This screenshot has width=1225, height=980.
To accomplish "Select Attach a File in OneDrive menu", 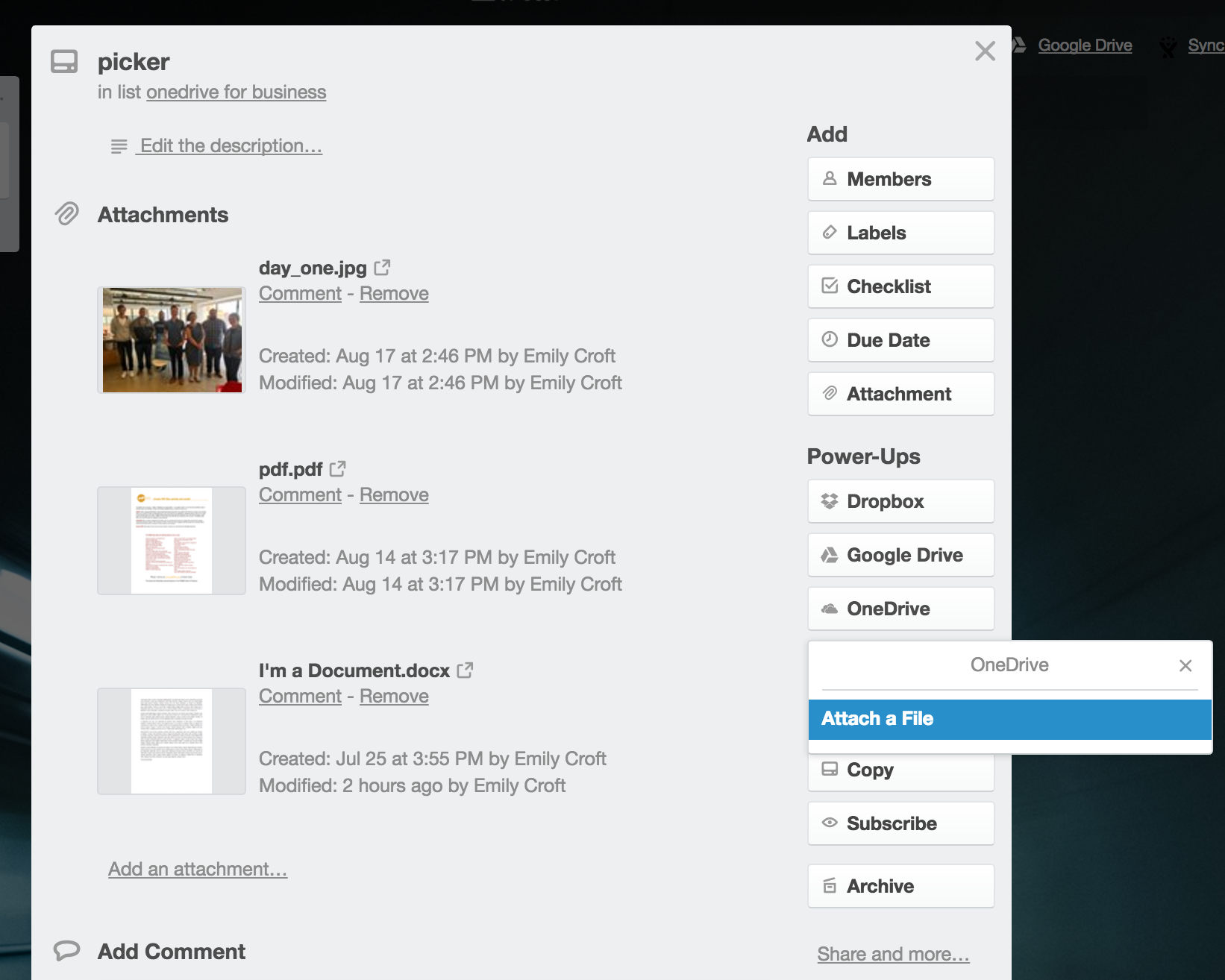I will [1009, 719].
